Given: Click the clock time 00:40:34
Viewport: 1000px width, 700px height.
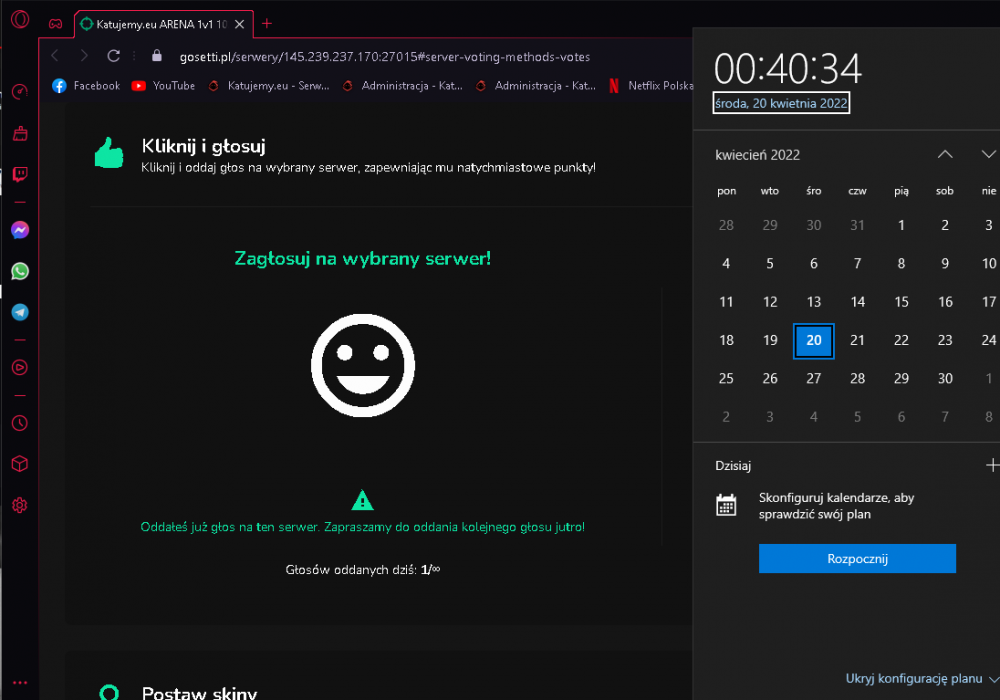Looking at the screenshot, I should click(788, 69).
